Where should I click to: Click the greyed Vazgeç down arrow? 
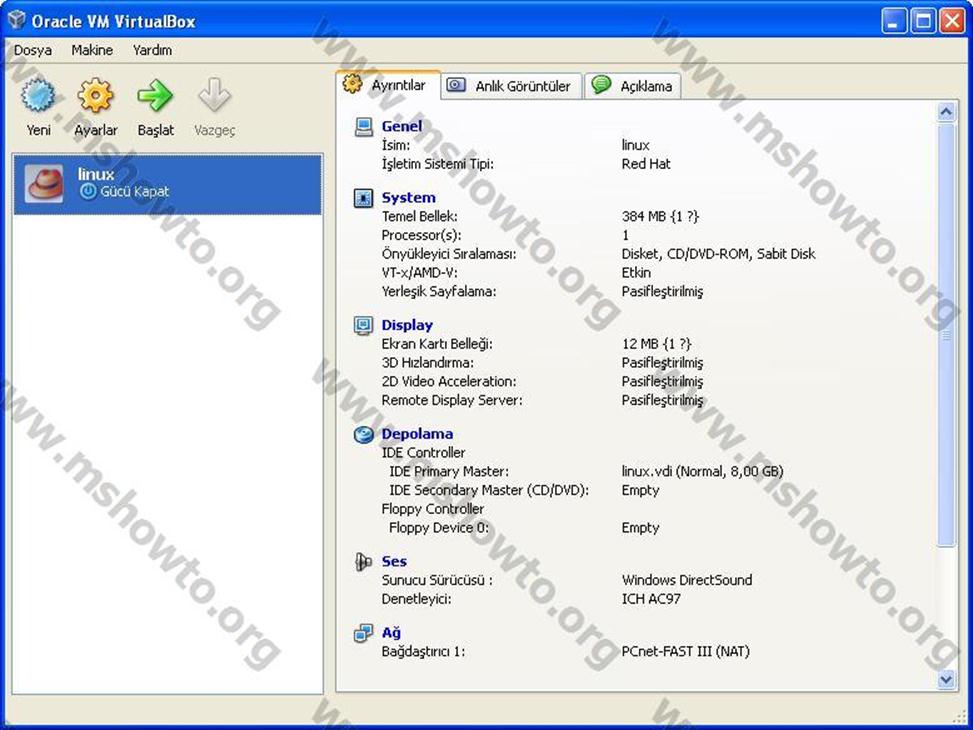coord(215,96)
